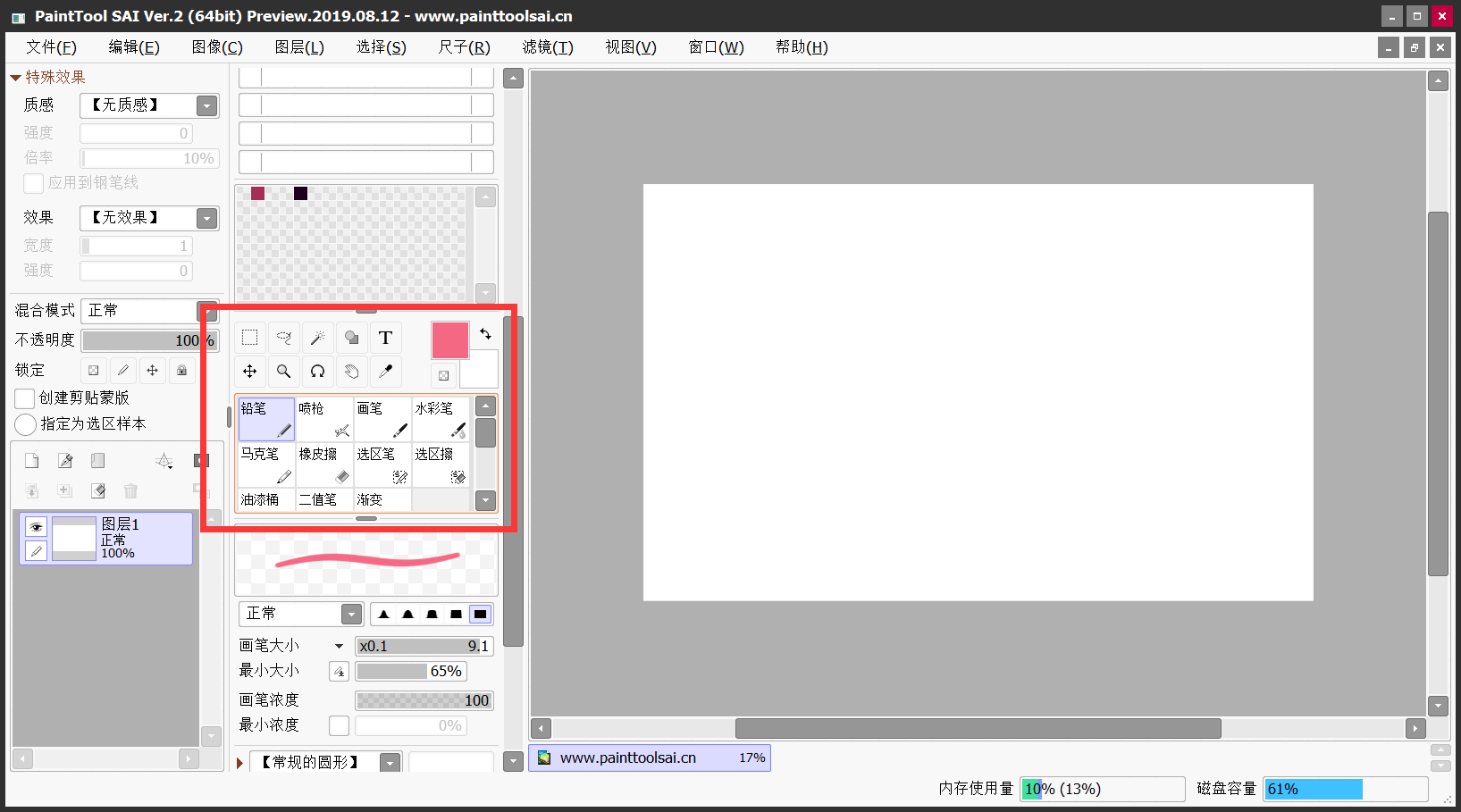The image size is (1461, 812).
Task: Swap foreground and background colors
Action: (485, 334)
